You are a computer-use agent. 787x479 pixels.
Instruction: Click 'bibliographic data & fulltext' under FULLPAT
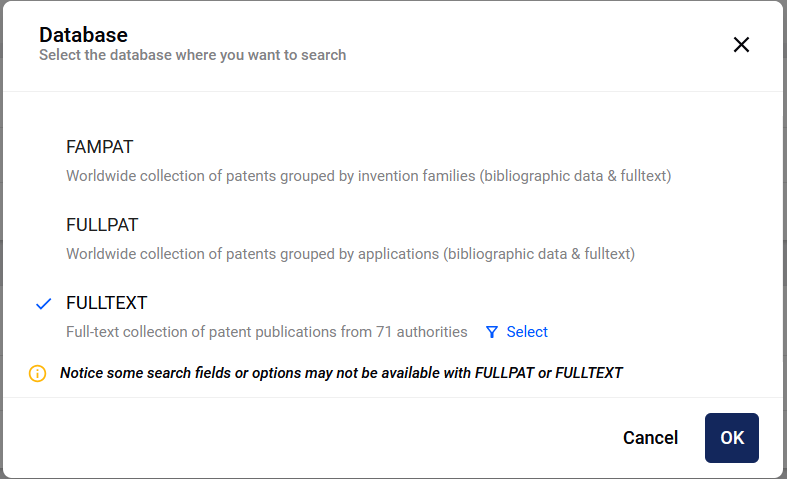coord(539,254)
